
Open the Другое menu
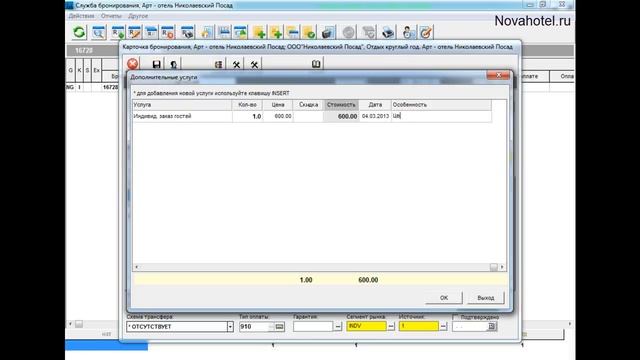(x=138, y=16)
